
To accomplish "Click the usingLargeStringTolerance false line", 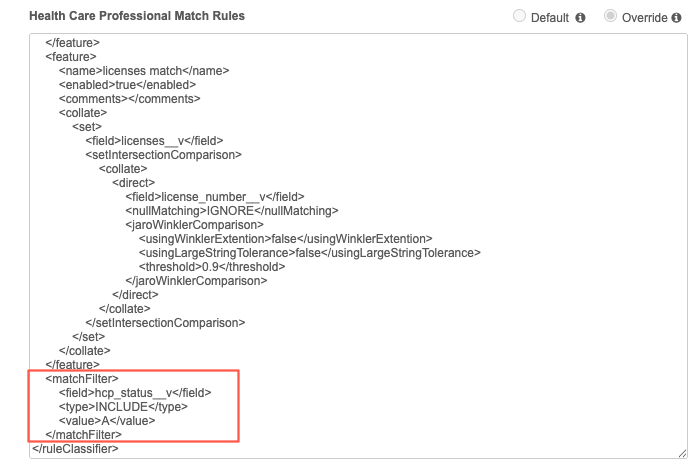I will (x=304, y=253).
